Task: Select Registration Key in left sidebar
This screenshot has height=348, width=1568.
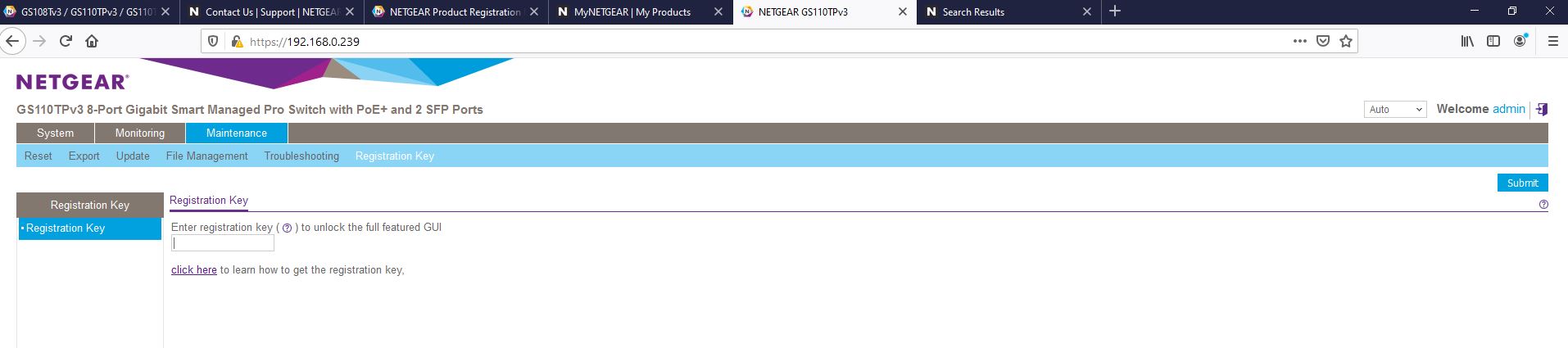Action: [90, 228]
